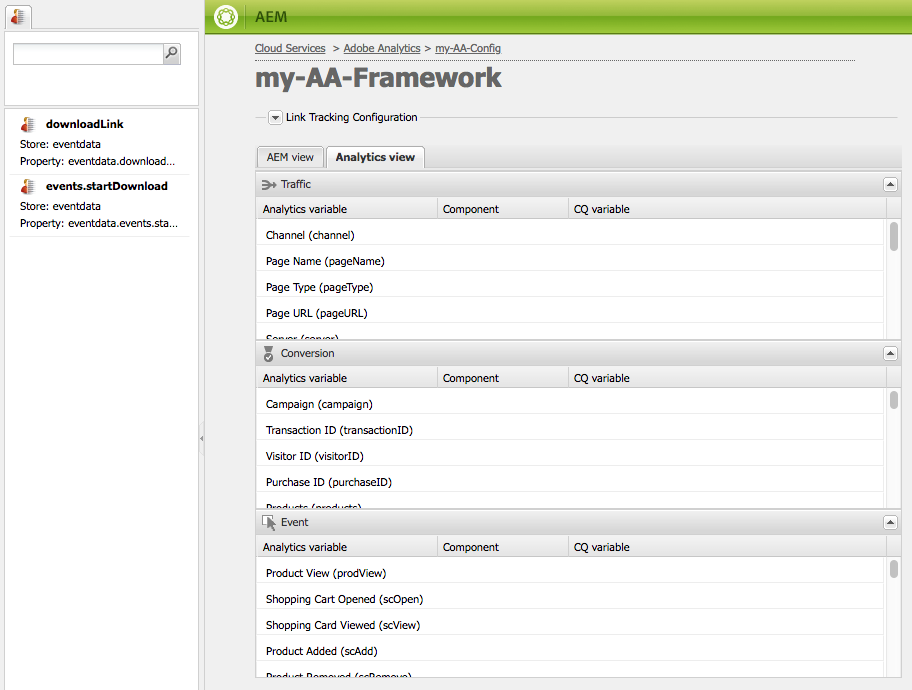Open my-AA-Config breadcrumb link
Viewport: 912px width, 690px height.
point(468,48)
